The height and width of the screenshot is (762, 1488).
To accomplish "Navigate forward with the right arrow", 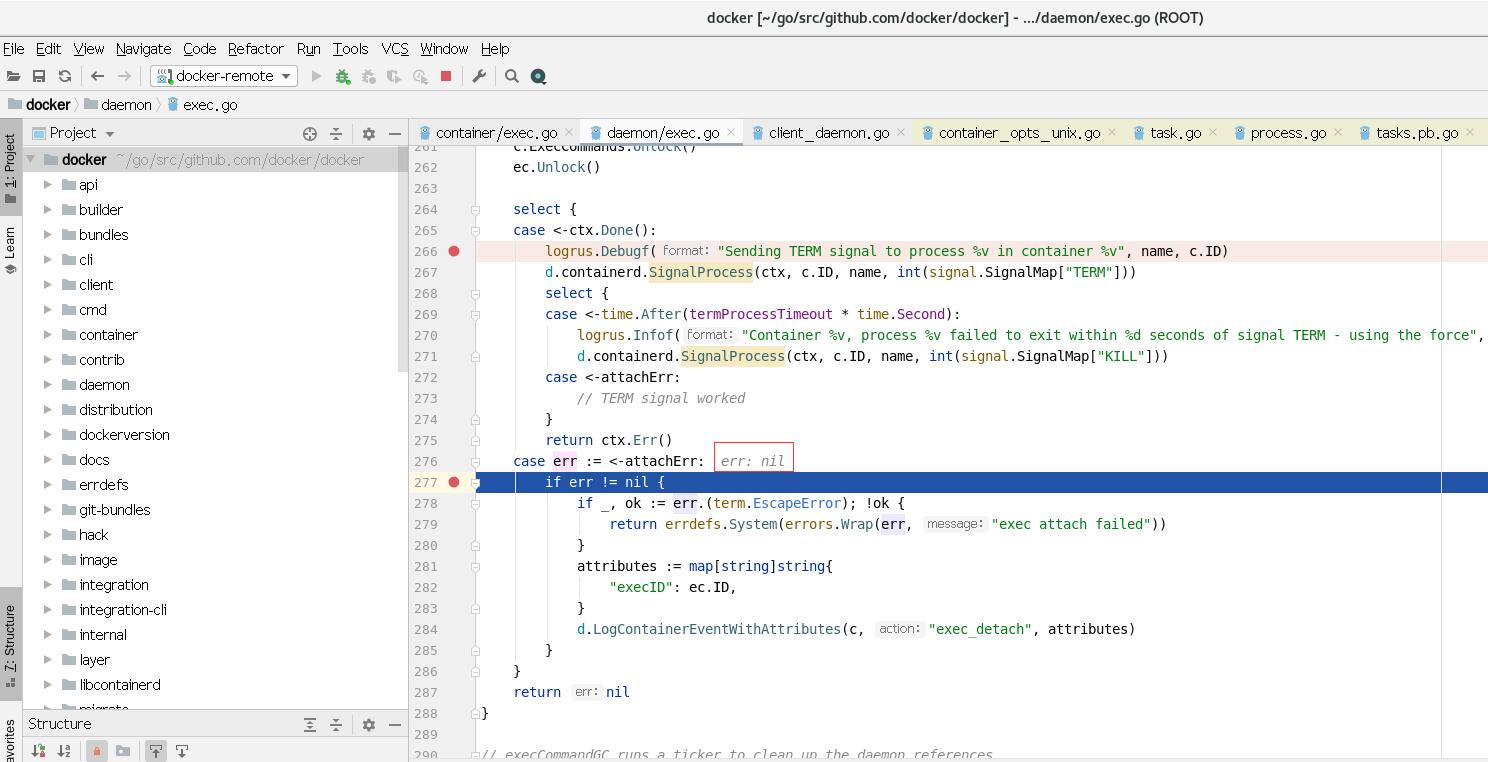I will (124, 76).
